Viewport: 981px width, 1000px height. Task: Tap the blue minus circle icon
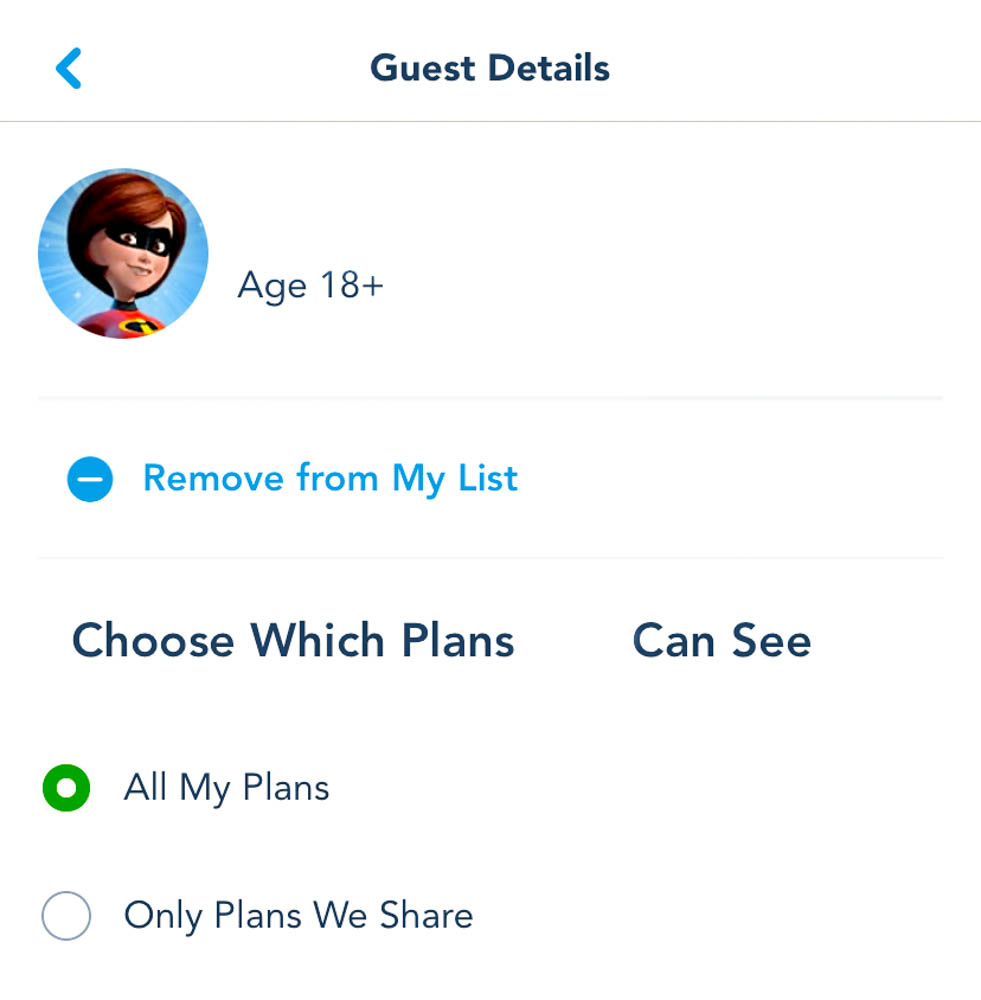pyautogui.click(x=90, y=479)
